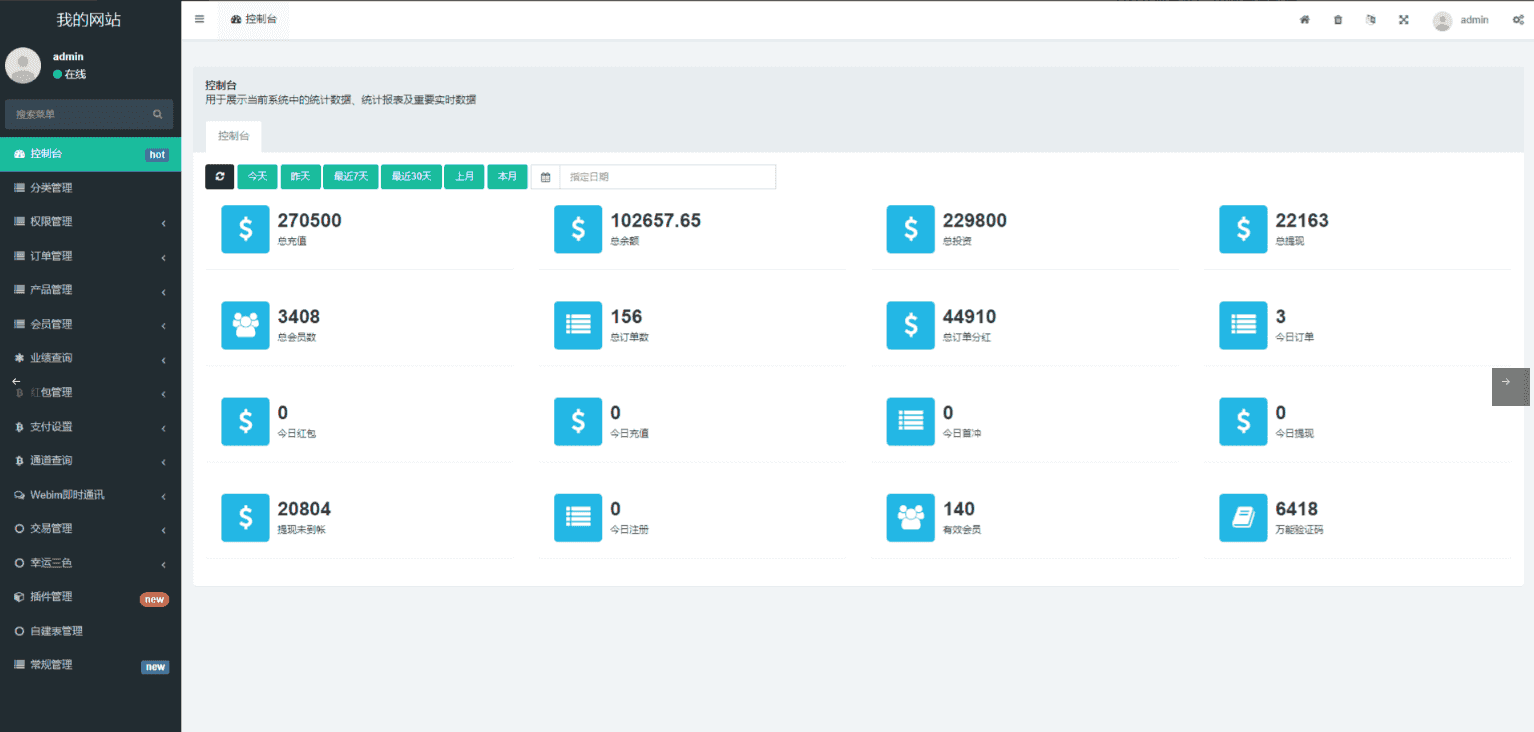The width and height of the screenshot is (1534, 732).
Task: Click the calendar icon beside date field
Action: pyautogui.click(x=545, y=177)
